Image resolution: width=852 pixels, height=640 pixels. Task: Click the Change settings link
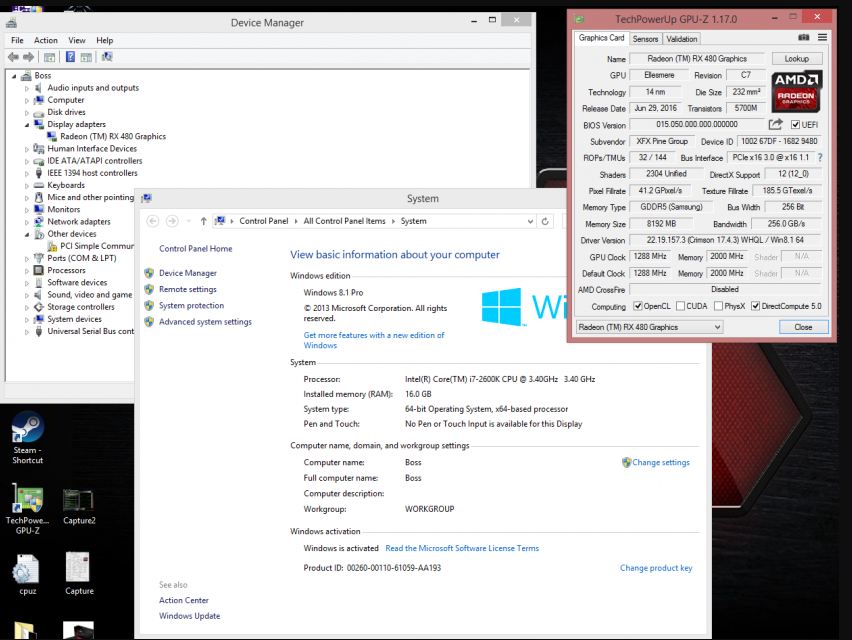click(x=661, y=462)
